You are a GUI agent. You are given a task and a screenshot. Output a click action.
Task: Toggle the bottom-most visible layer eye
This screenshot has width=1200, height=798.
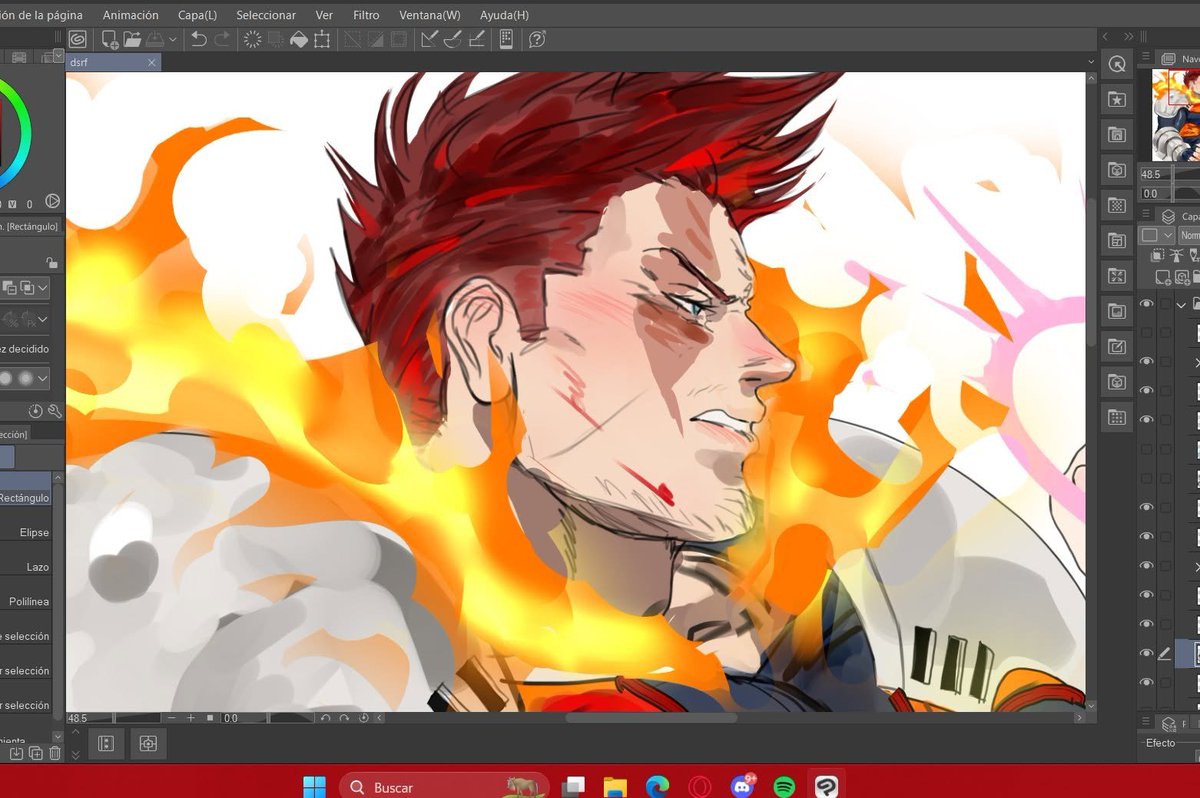1146,682
